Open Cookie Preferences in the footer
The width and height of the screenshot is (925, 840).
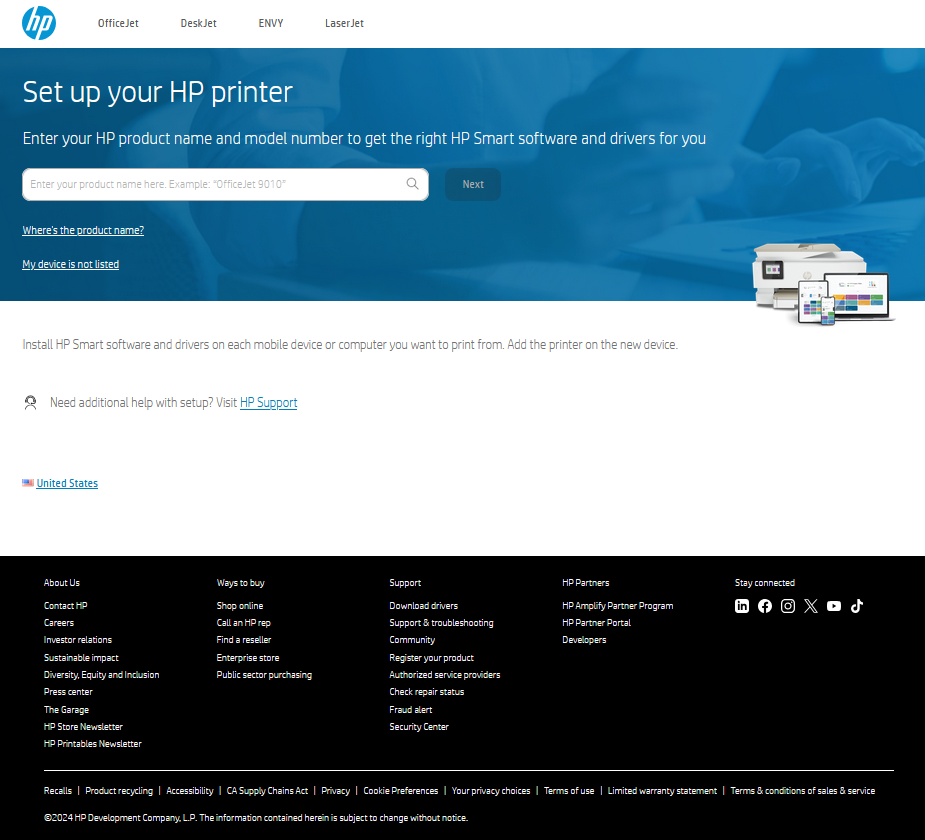coord(400,790)
